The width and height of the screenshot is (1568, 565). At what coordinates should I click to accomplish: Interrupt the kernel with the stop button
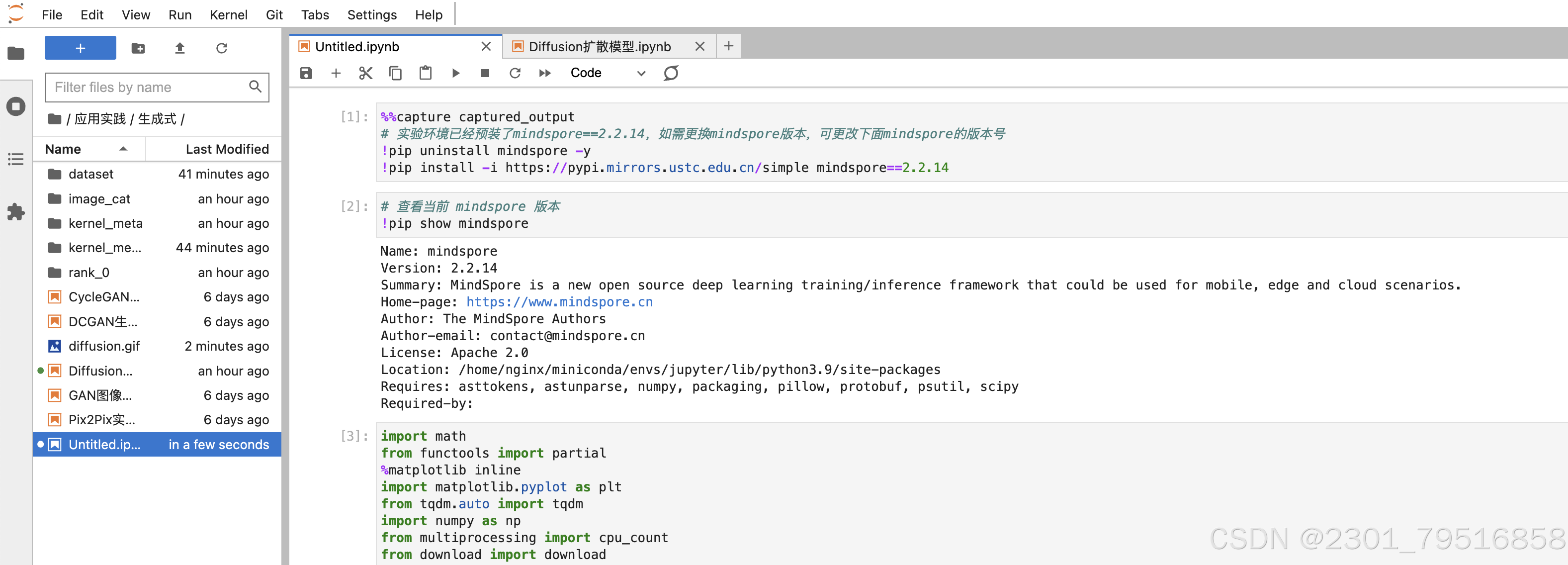(x=485, y=73)
